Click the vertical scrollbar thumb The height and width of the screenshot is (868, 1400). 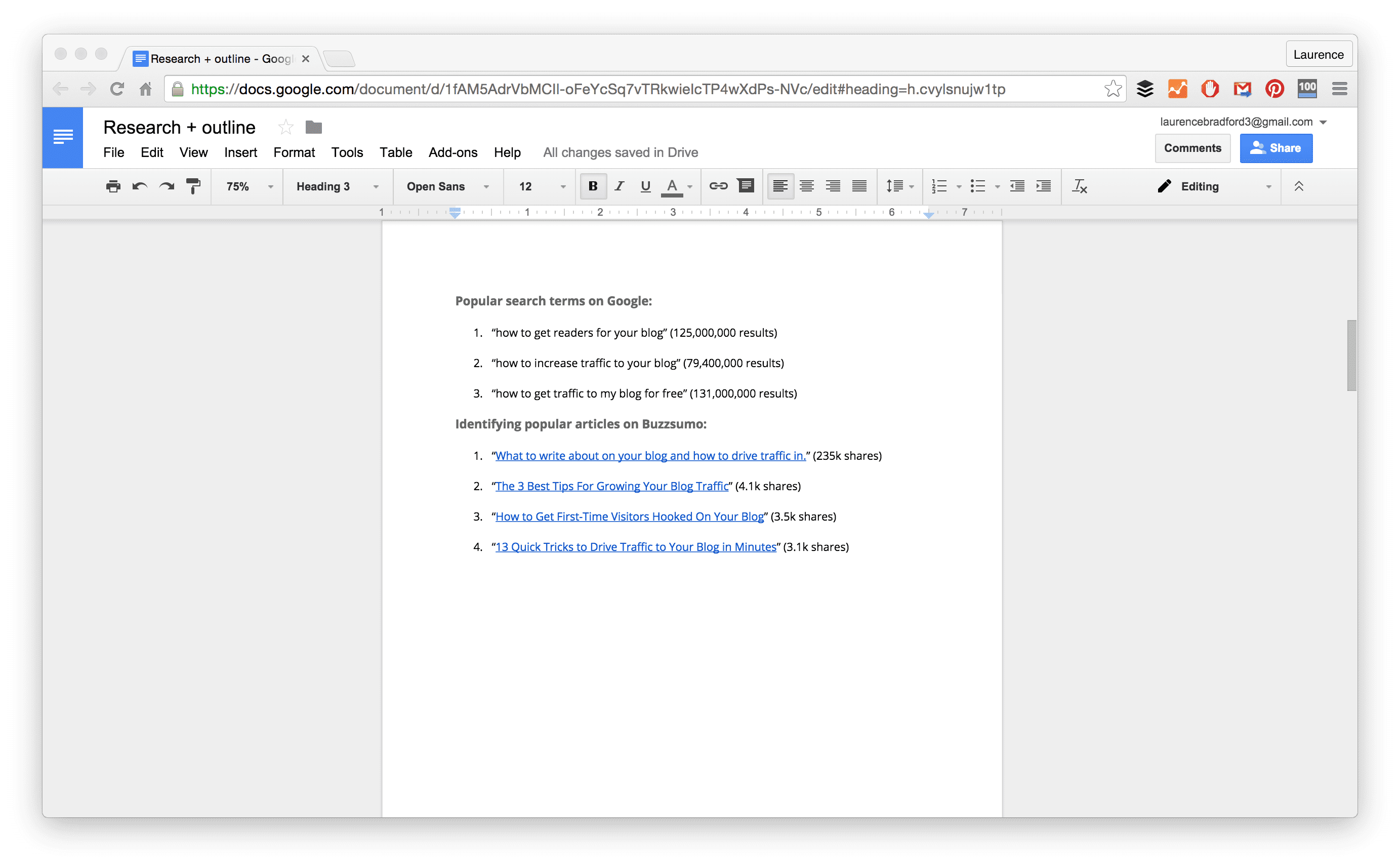click(1351, 356)
